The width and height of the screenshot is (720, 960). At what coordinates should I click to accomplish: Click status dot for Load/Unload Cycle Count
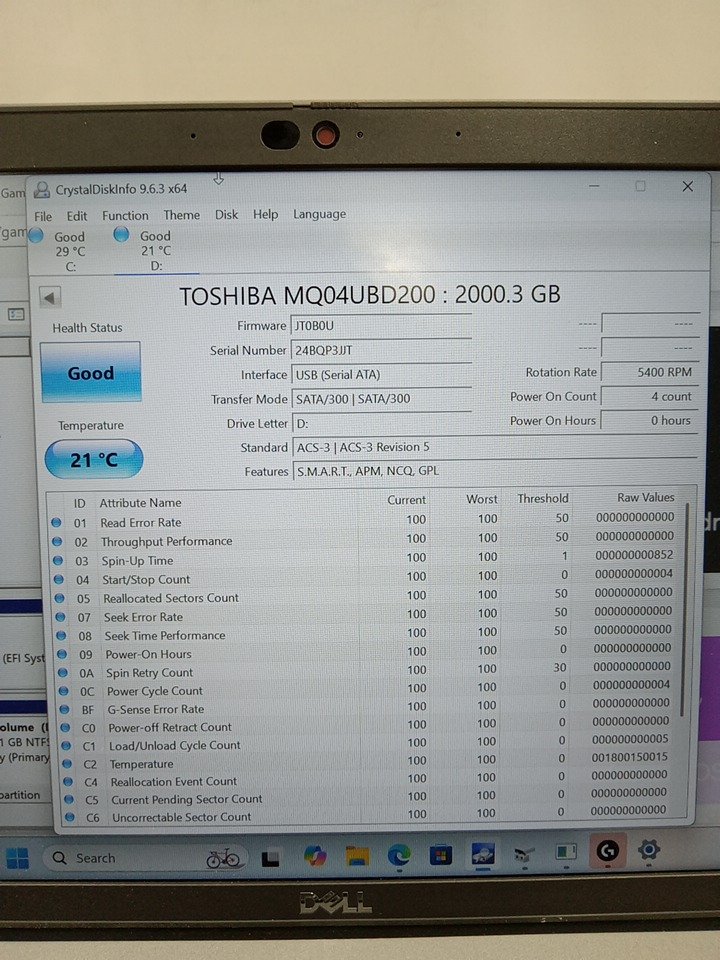(x=66, y=746)
